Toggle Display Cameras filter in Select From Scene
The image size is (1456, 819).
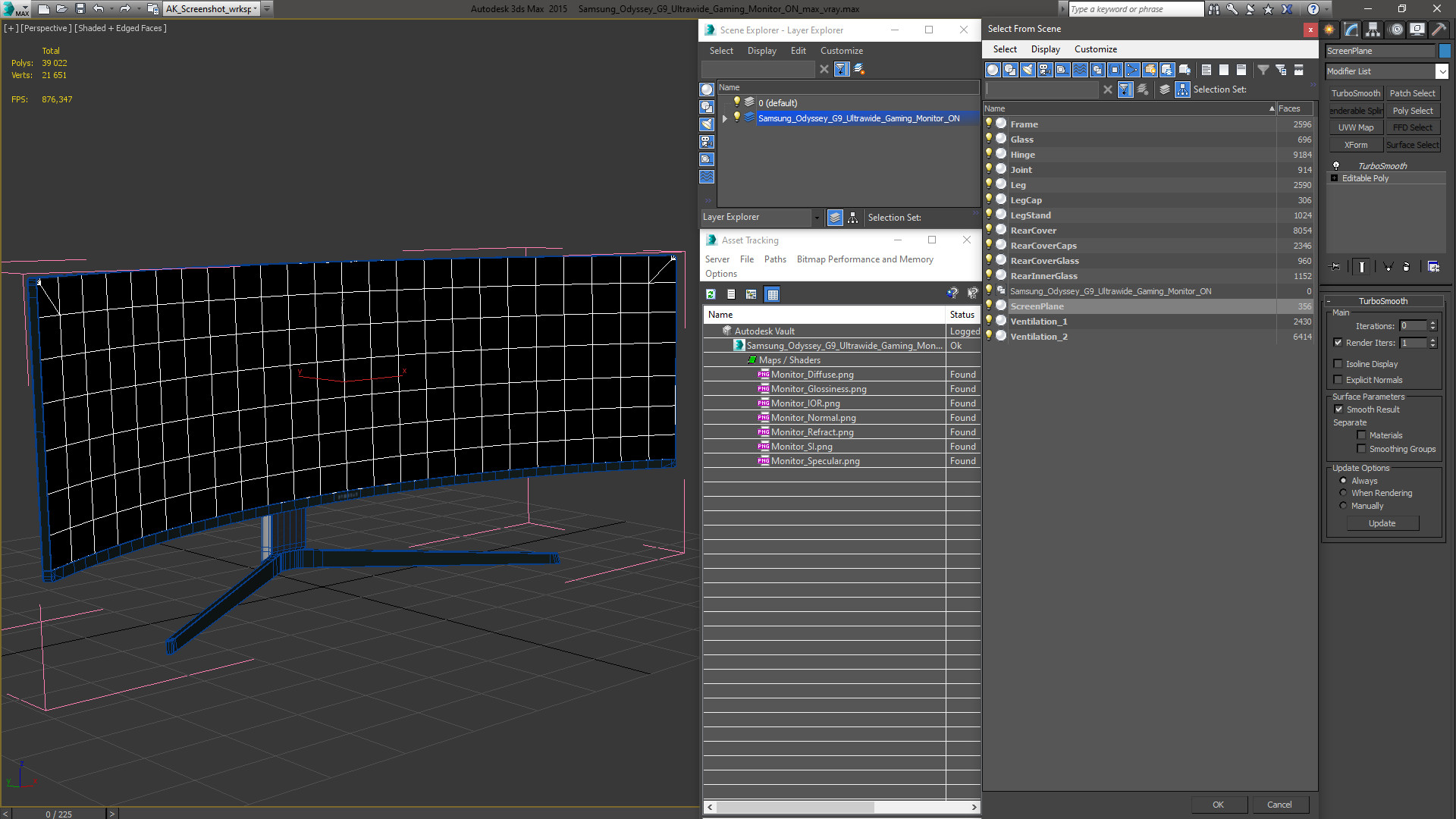pos(1045,70)
